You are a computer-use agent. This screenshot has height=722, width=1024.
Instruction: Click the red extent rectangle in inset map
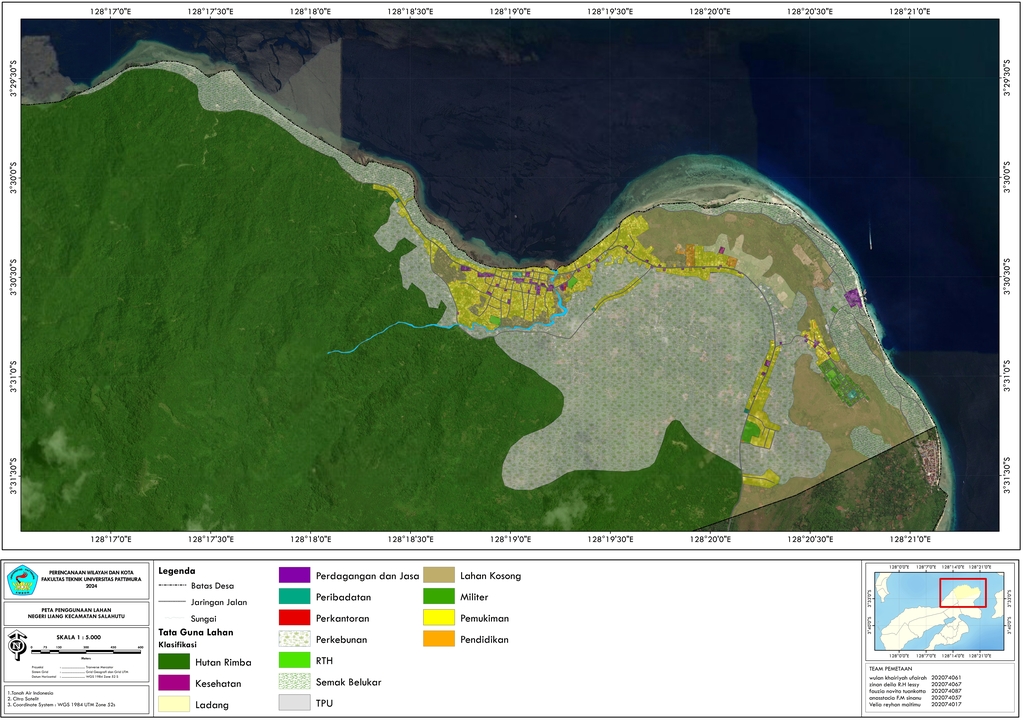[x=962, y=592]
